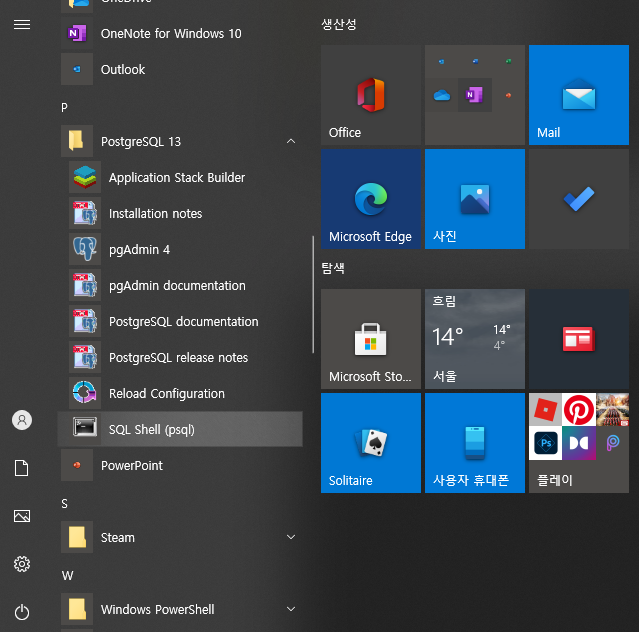
Task: Open PowerPoint from the app list
Action: (182, 465)
